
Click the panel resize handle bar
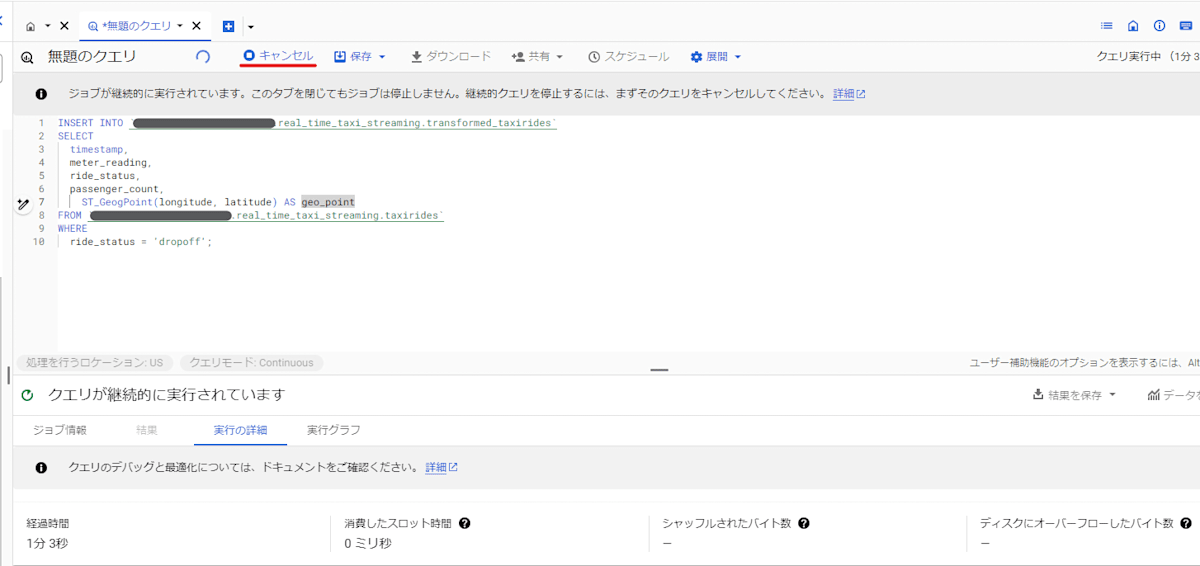tap(659, 370)
